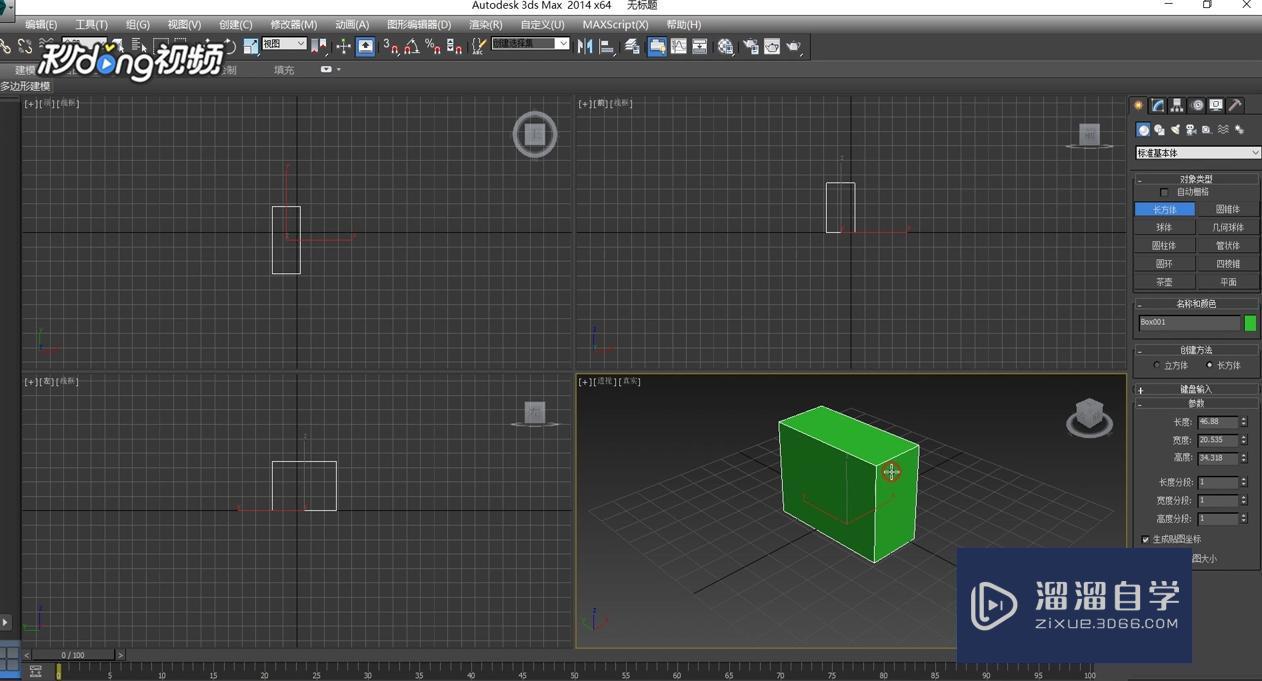Toggle off 生成贴图坐标 checkbox
The height and width of the screenshot is (681, 1262).
pos(1146,539)
